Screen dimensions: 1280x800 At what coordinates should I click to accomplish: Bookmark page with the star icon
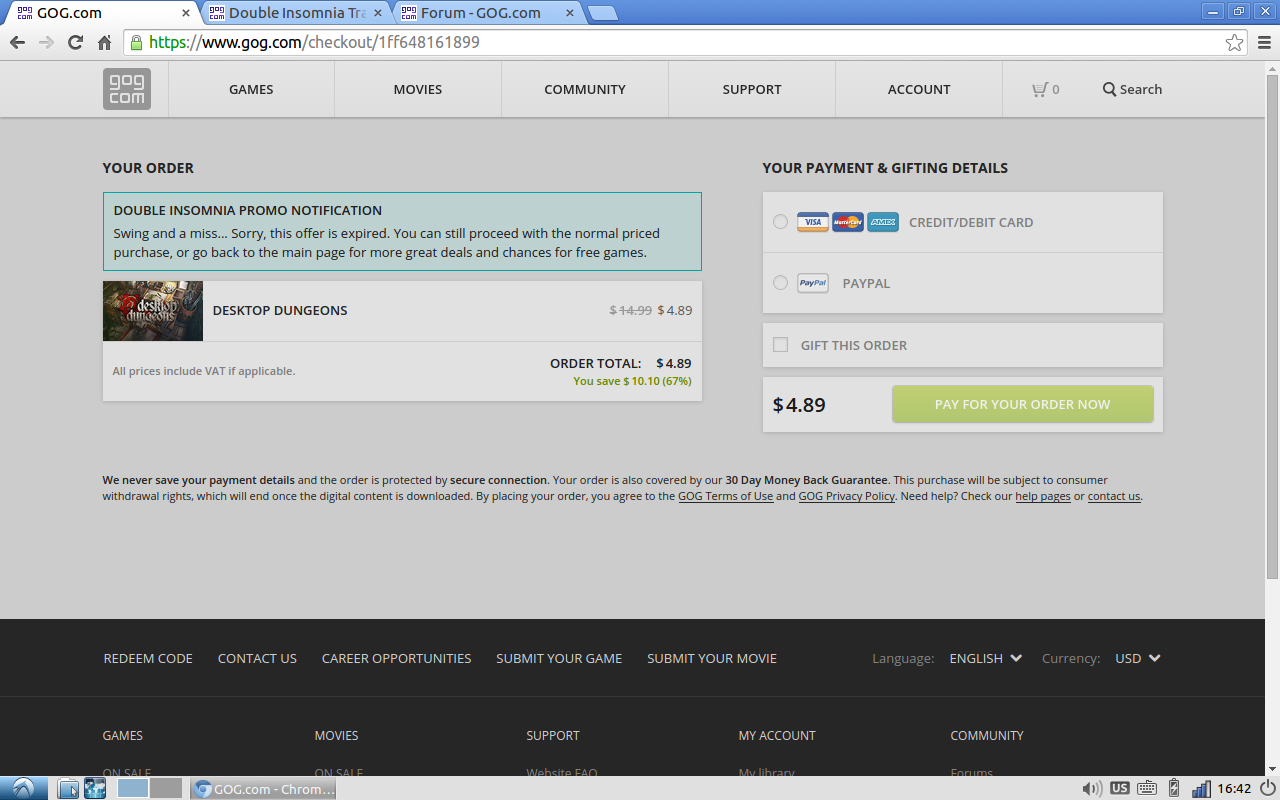(1235, 42)
